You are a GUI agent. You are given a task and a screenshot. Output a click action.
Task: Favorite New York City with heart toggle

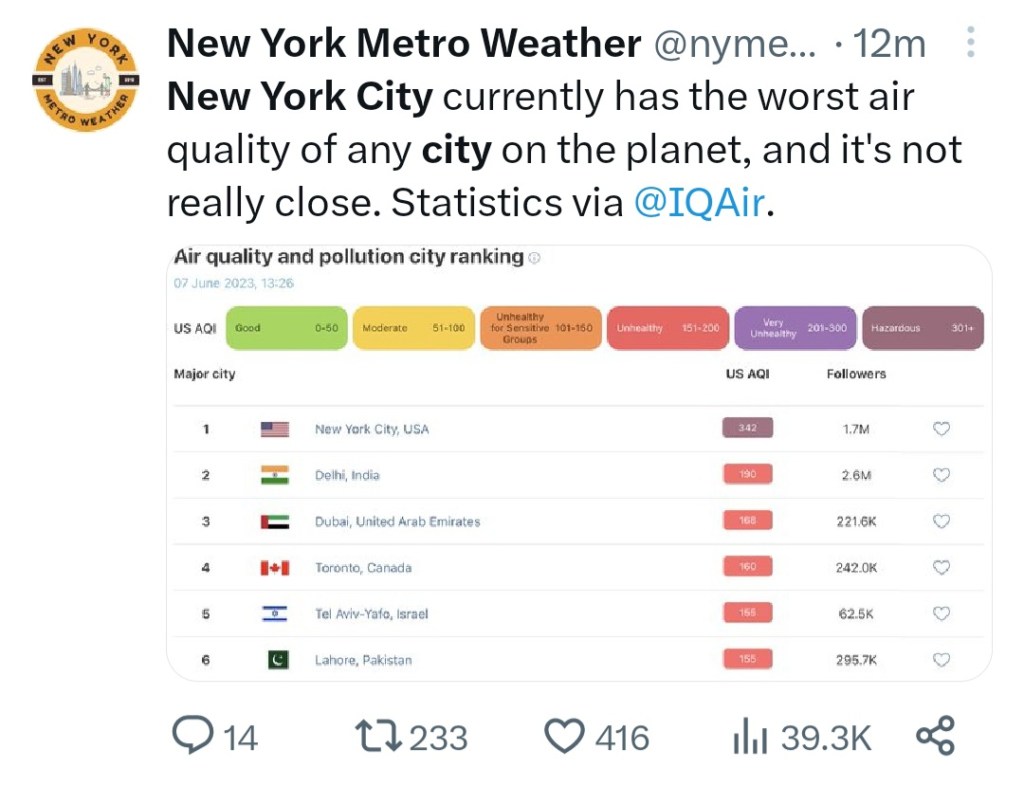(940, 429)
